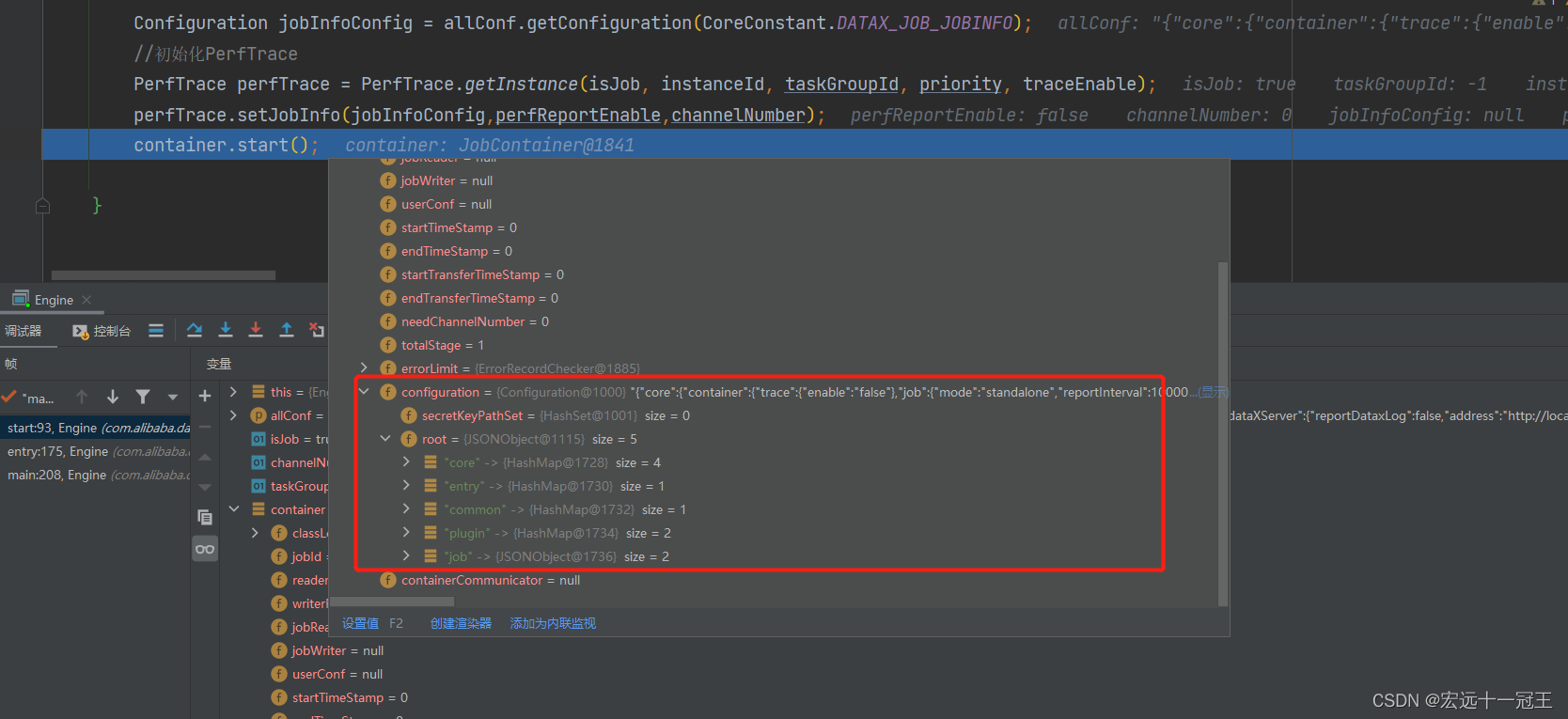Click the list icon for "plugin" entry
The image size is (1568, 719).
tap(431, 533)
